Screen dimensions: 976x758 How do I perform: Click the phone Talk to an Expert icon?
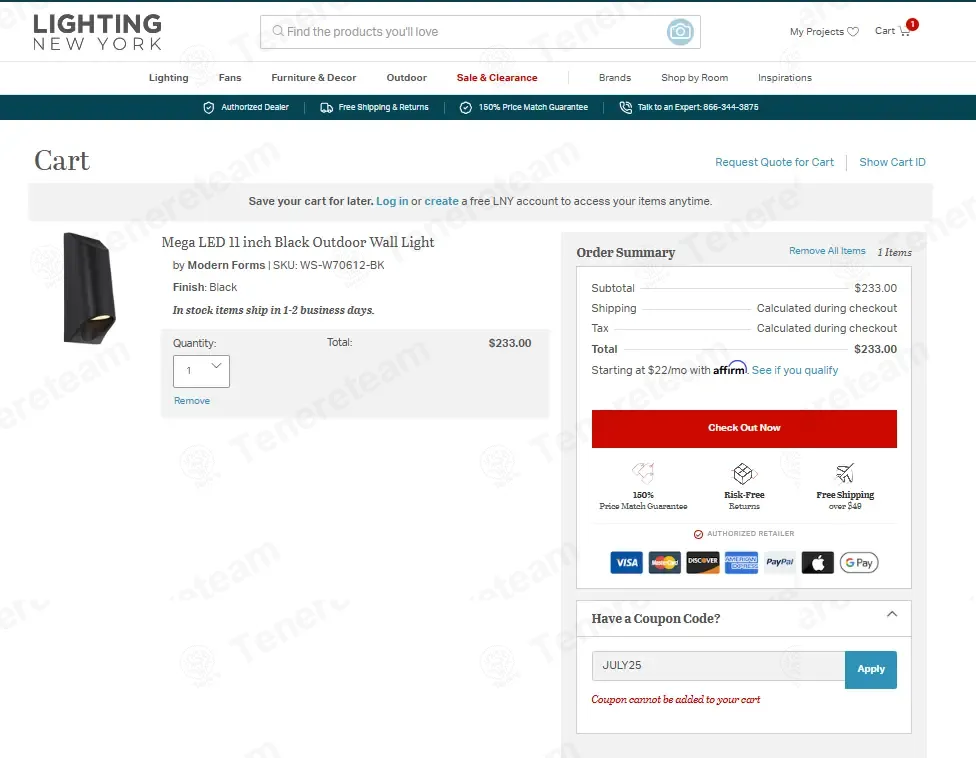[626, 108]
